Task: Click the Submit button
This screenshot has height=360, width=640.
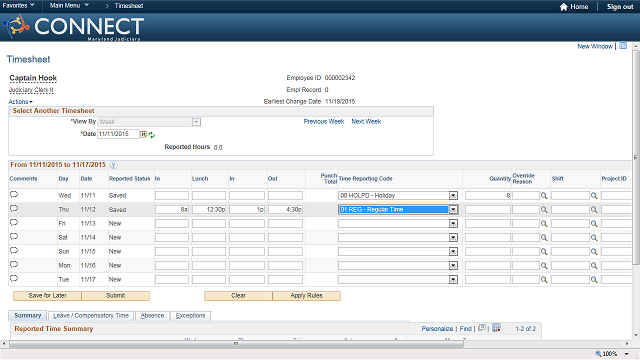Action: [x=116, y=296]
